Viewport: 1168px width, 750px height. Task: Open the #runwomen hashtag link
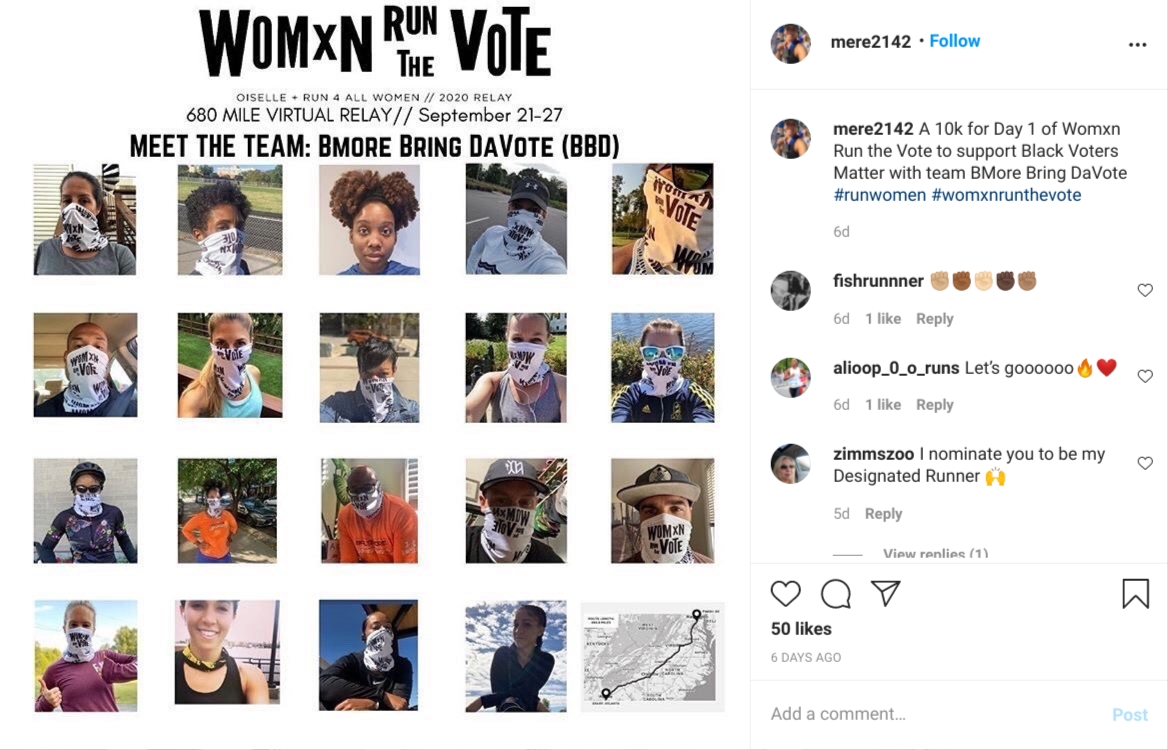[880, 195]
